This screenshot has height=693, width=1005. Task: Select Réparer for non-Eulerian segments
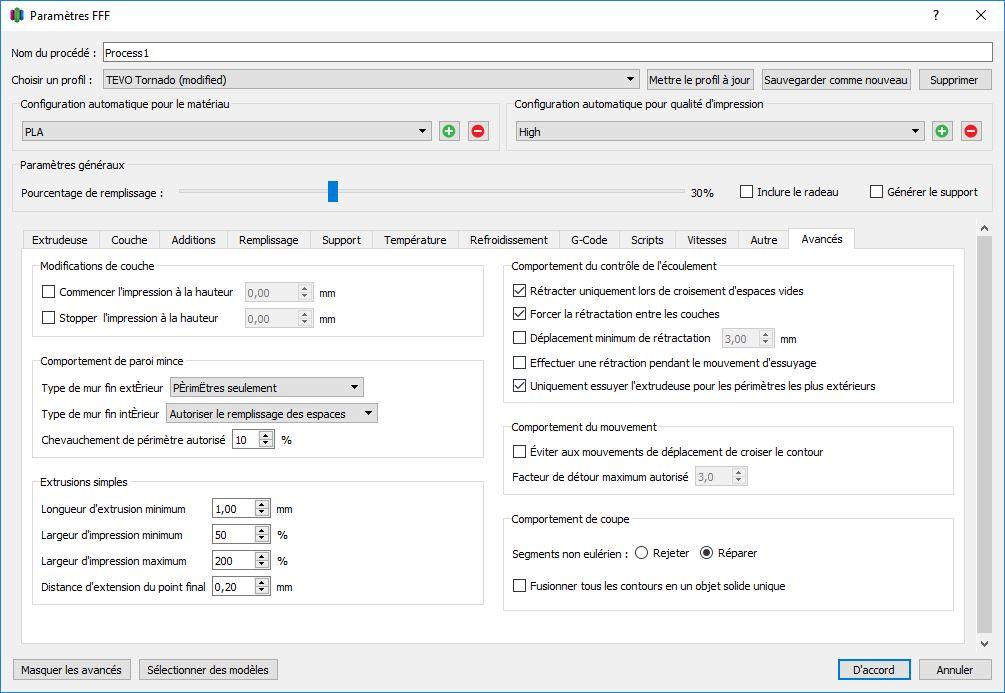(x=706, y=553)
